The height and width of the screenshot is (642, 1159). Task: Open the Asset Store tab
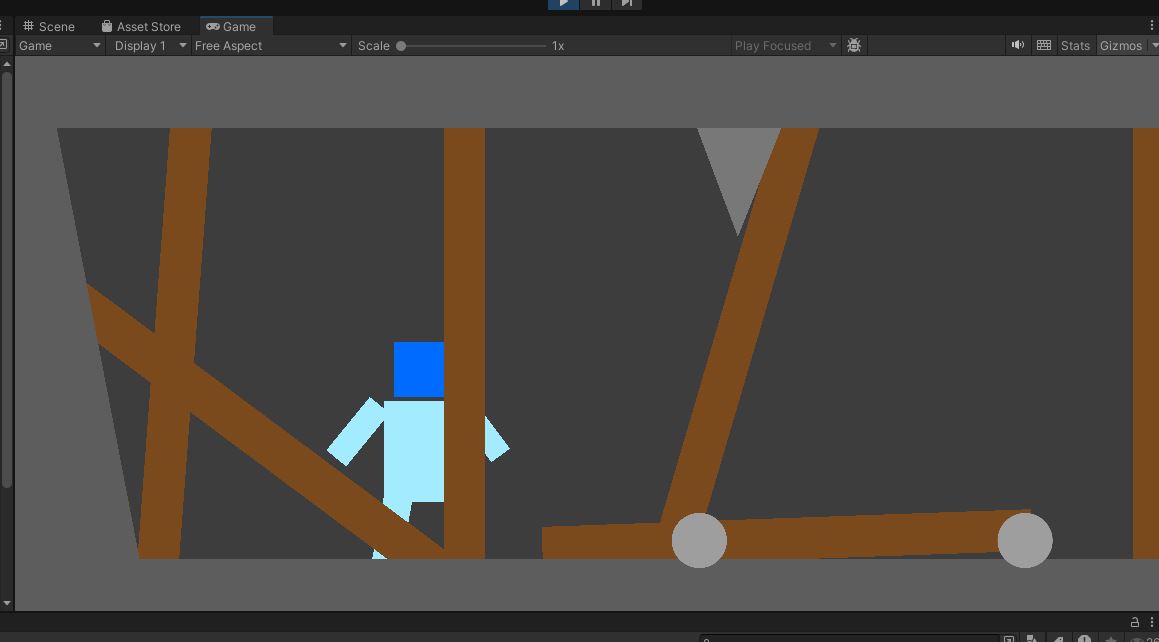pos(141,25)
